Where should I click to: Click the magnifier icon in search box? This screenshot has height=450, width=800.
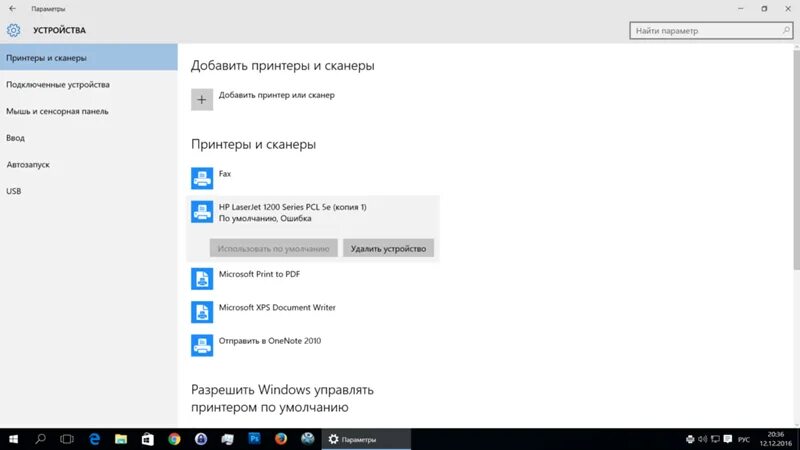tap(786, 31)
